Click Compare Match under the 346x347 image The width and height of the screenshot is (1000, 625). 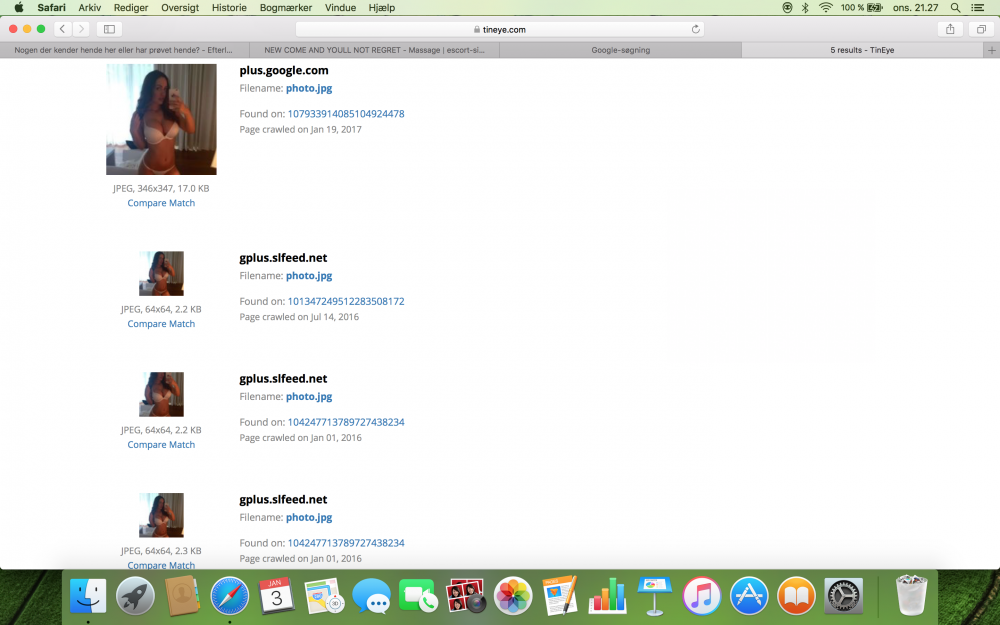point(161,203)
